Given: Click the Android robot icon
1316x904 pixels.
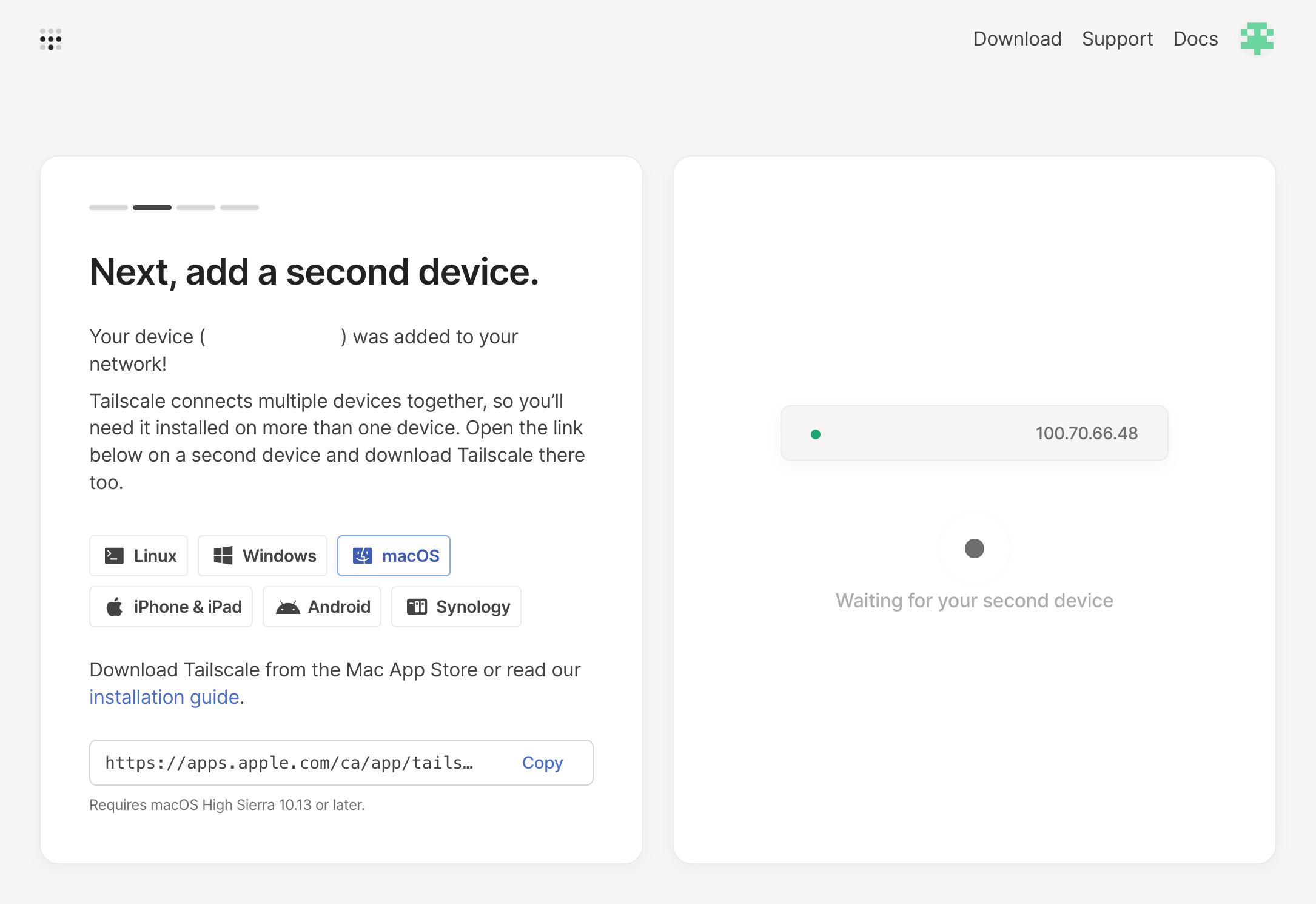Looking at the screenshot, I should [x=288, y=607].
